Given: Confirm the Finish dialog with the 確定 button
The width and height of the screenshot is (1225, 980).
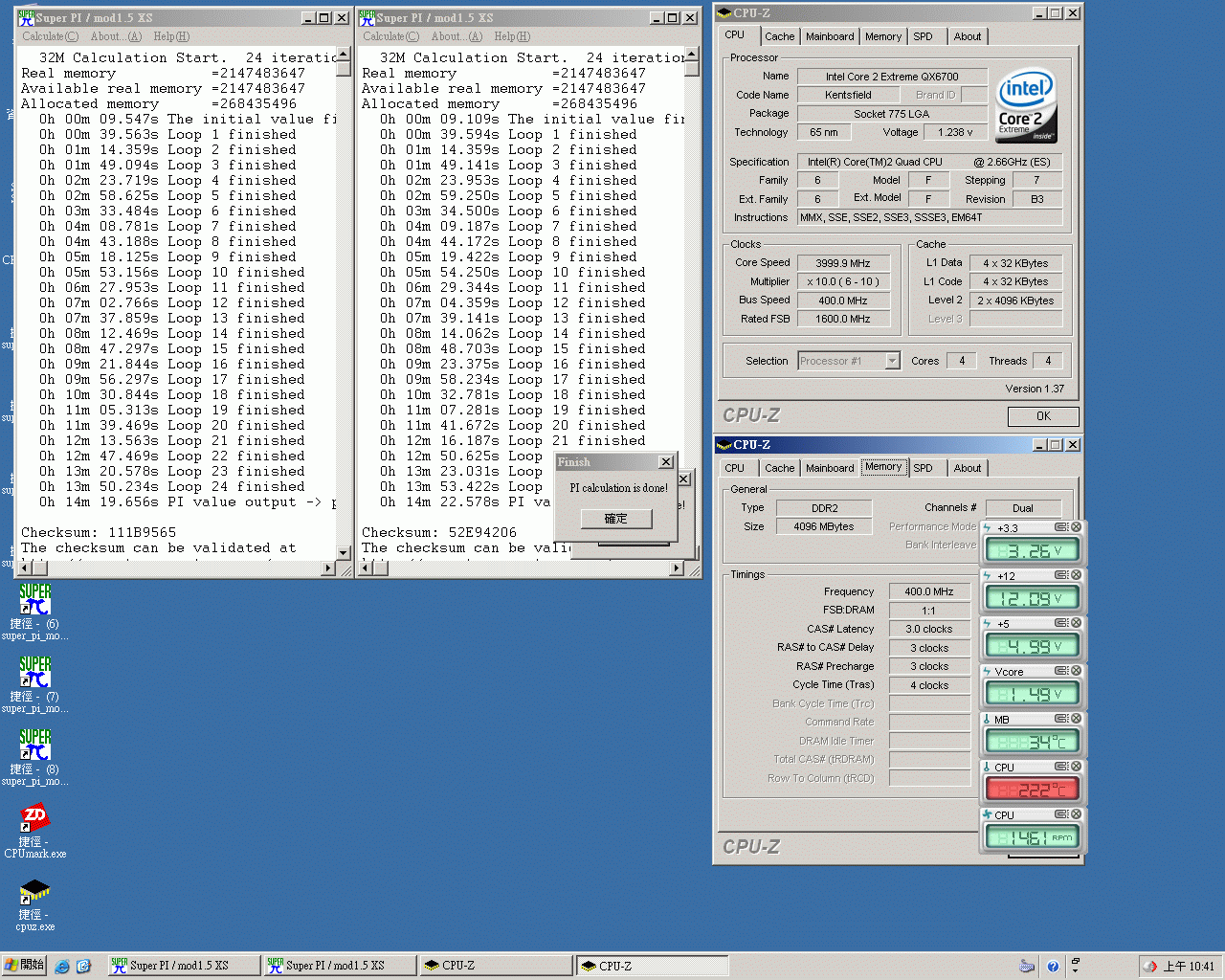Looking at the screenshot, I should 616,519.
